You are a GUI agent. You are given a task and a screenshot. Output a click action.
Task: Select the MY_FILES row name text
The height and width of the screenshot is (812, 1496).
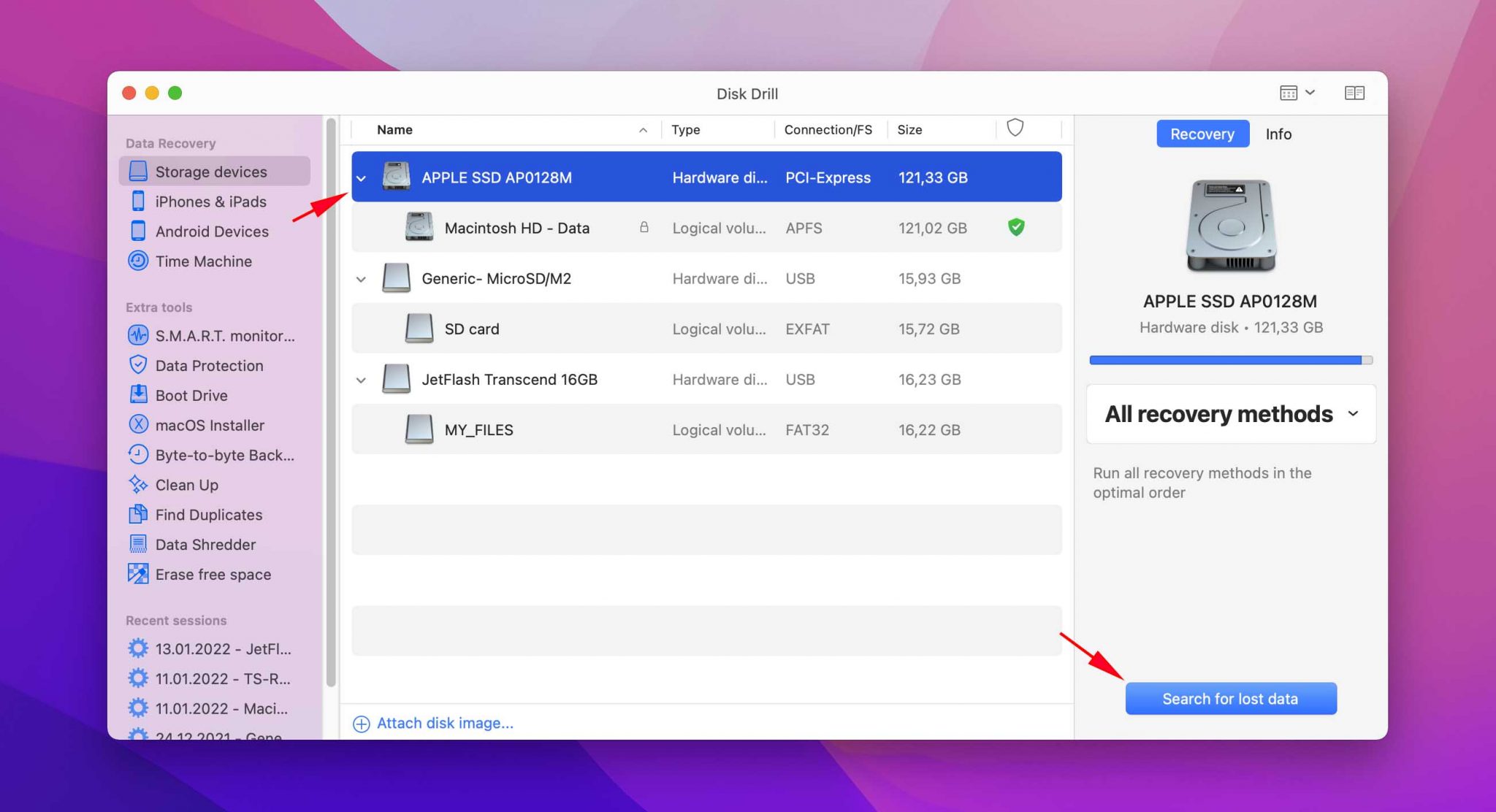click(x=478, y=429)
